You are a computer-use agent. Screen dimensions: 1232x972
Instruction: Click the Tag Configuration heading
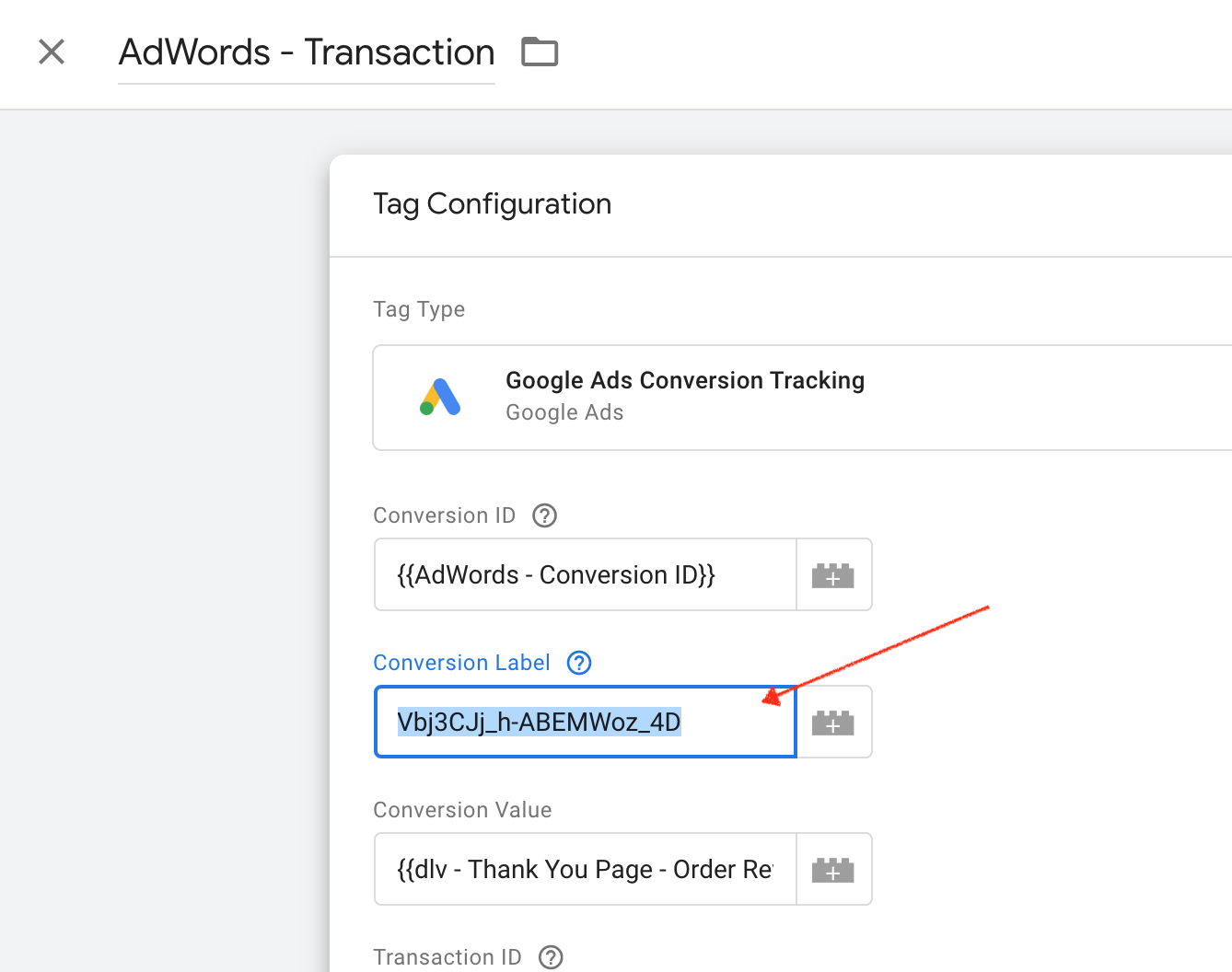[493, 203]
